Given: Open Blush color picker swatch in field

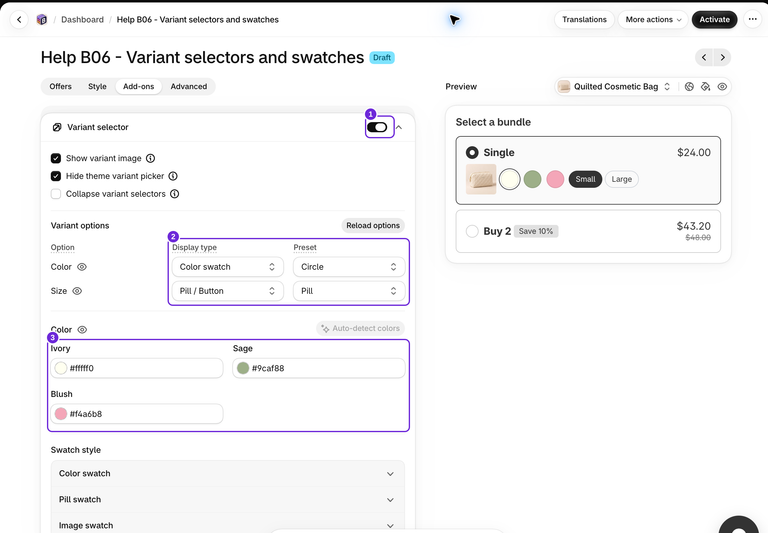Looking at the screenshot, I should pyautogui.click(x=61, y=414).
